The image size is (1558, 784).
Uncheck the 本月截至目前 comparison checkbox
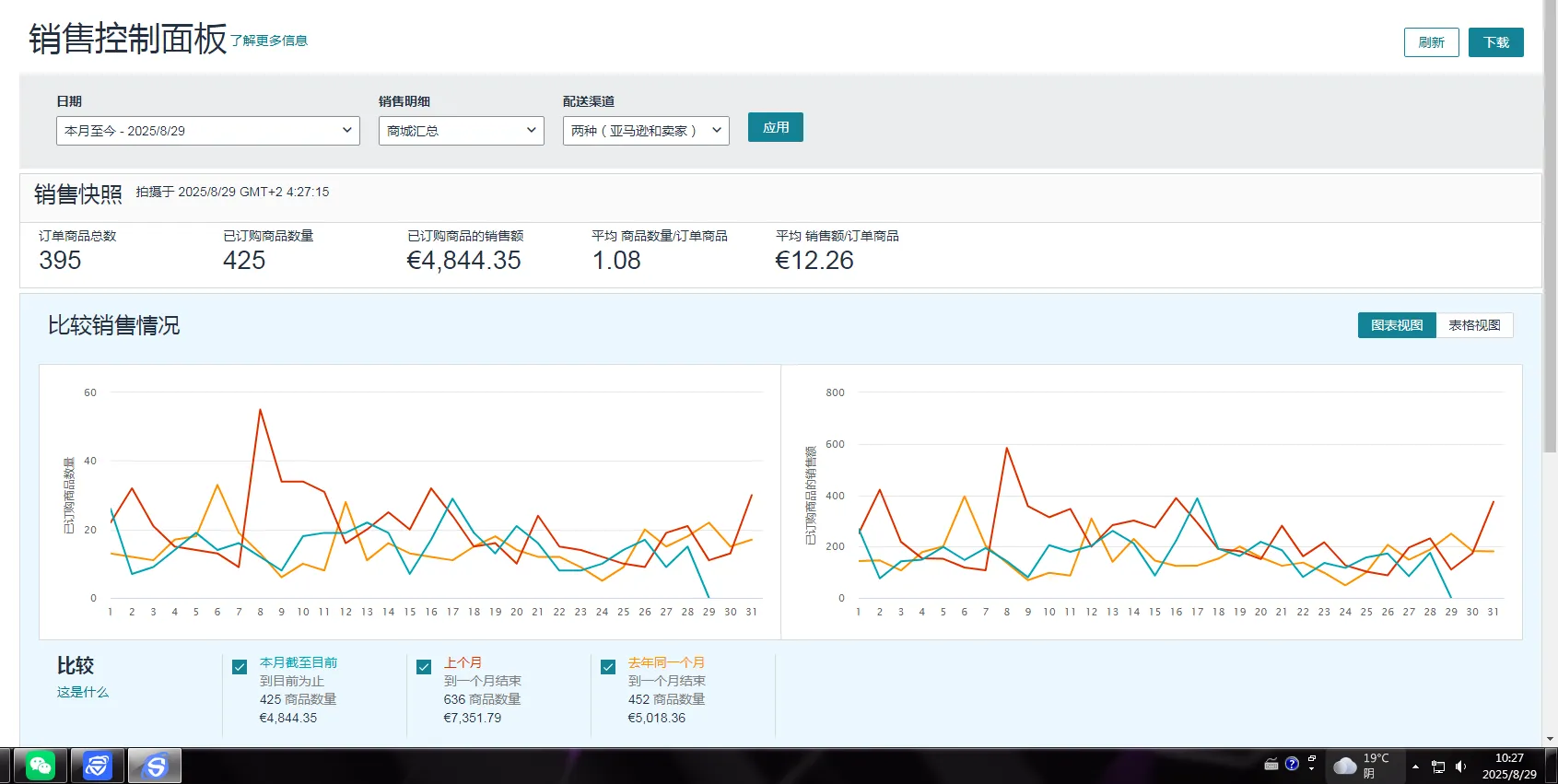point(240,667)
